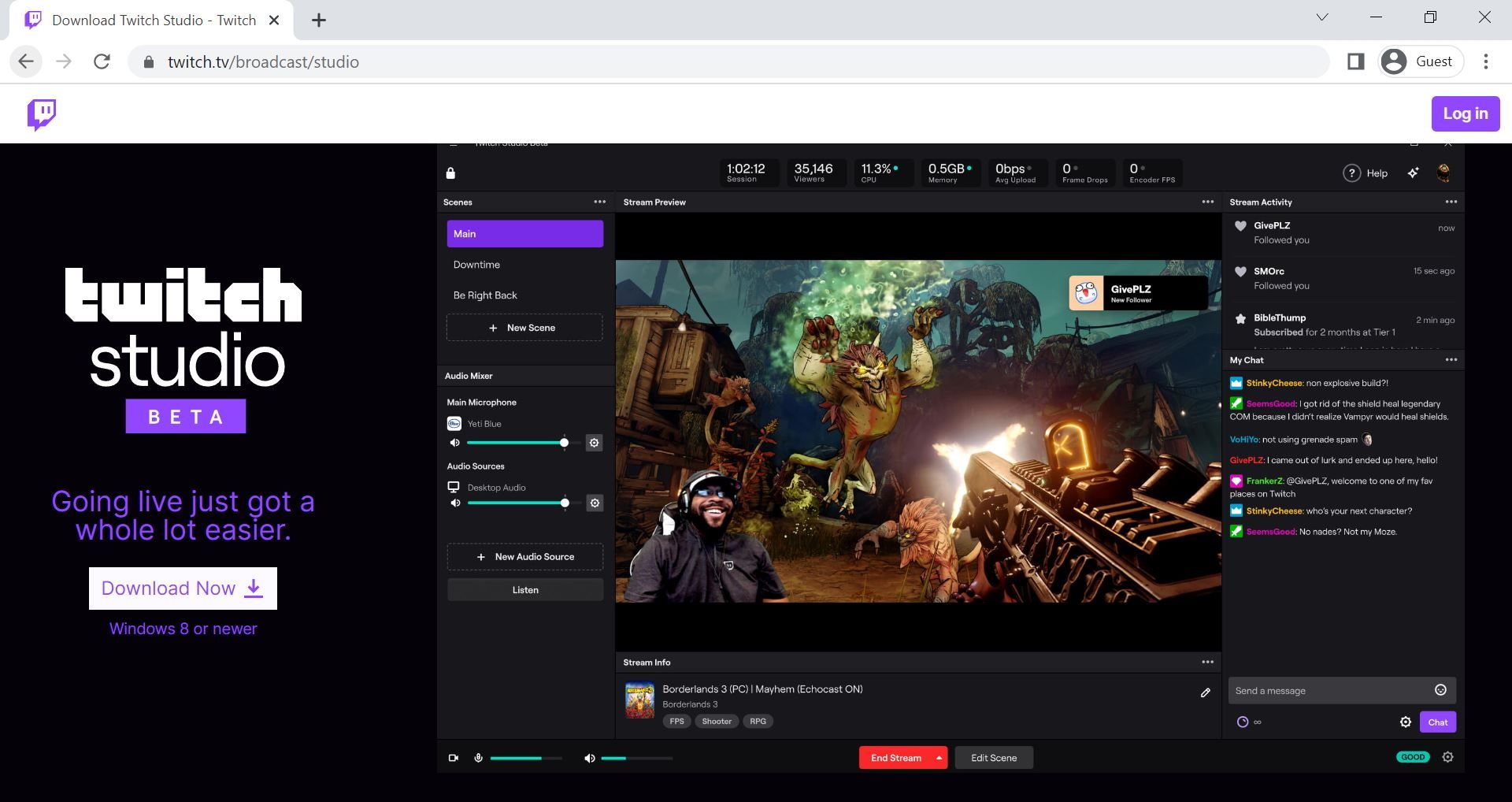Click the sparkle feedback icon near Help
The height and width of the screenshot is (802, 1512).
[x=1414, y=173]
